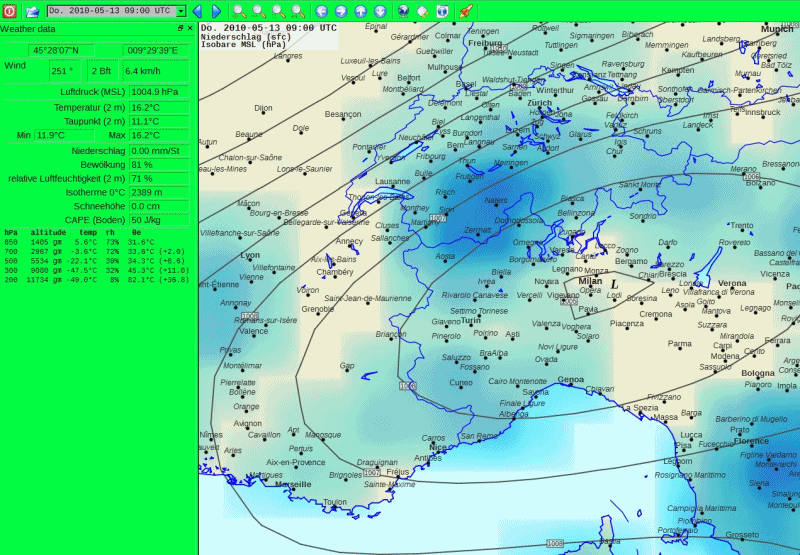This screenshot has width=800, height=555.
Task: Pan the map up with round arrow
Action: click(x=360, y=11)
